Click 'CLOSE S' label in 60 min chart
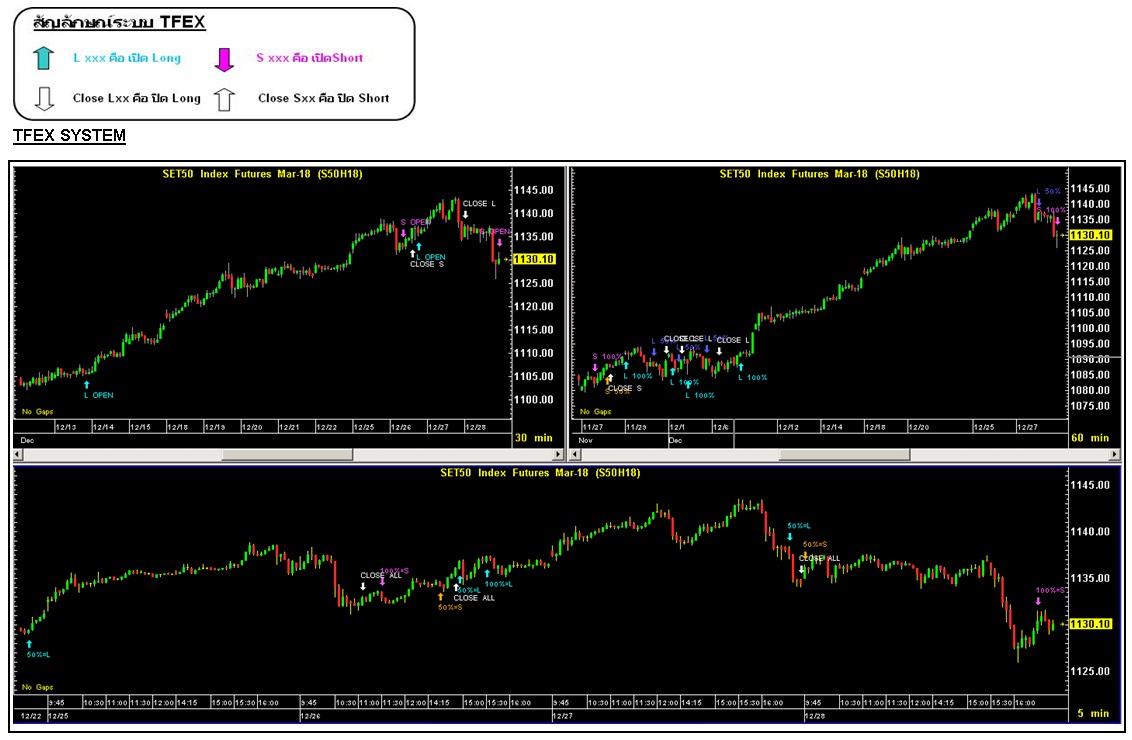 tap(624, 388)
